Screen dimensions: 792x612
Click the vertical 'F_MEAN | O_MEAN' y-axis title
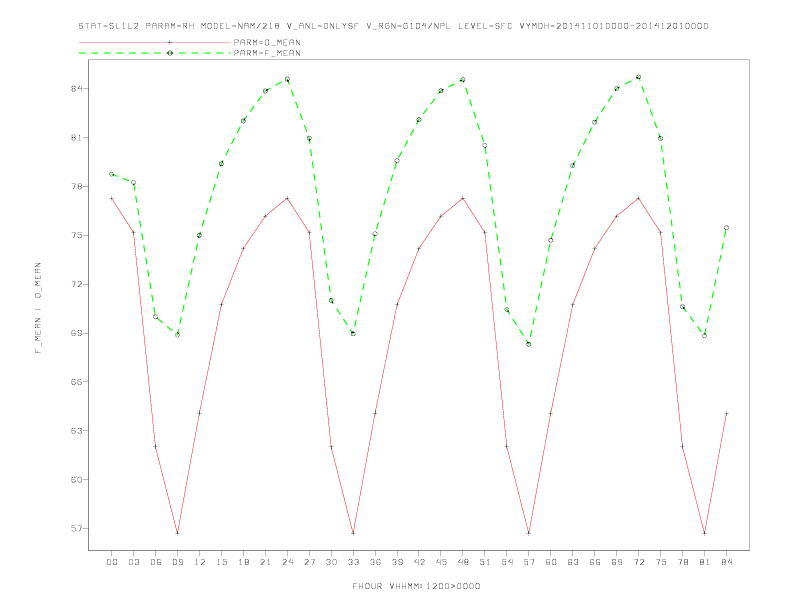(38, 308)
